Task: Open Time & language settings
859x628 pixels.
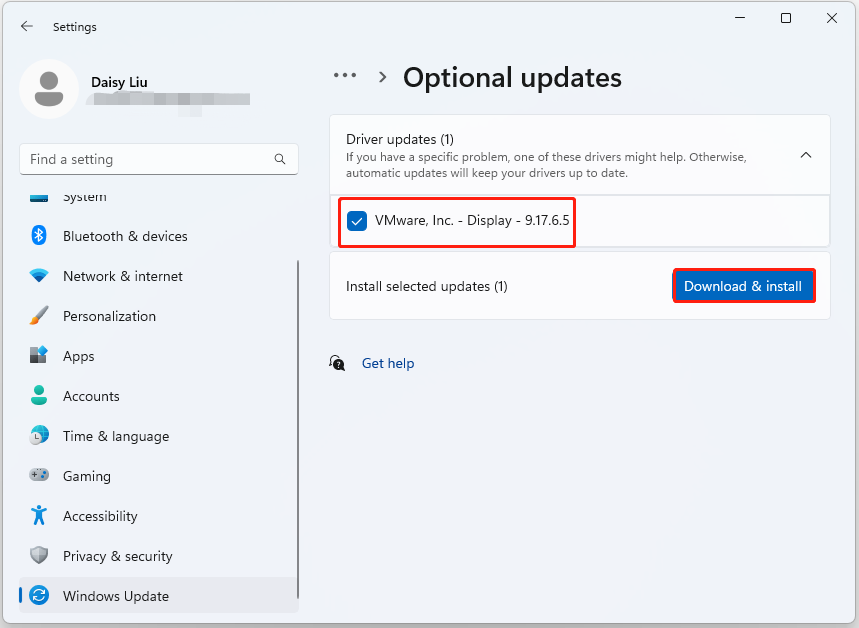Action: tap(159, 436)
